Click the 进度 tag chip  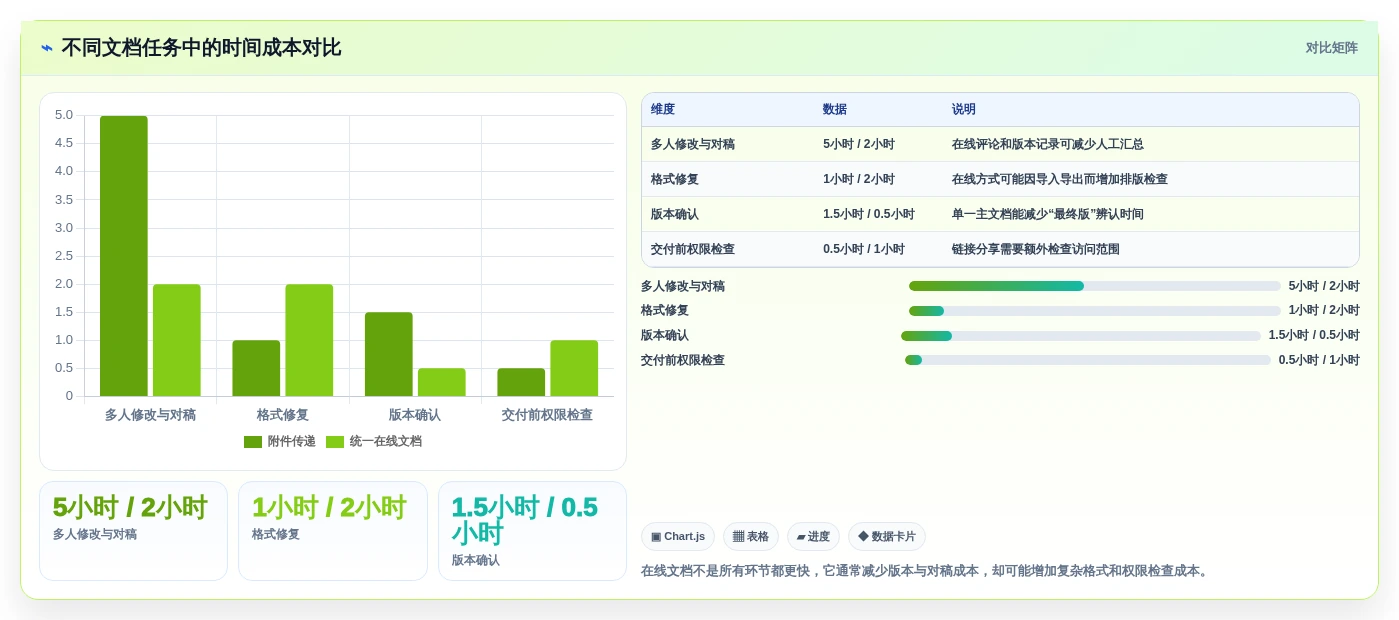(813, 537)
